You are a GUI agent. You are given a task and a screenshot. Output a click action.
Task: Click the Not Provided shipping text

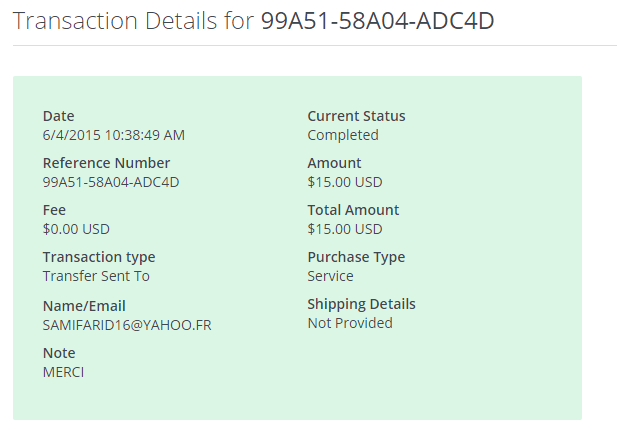[350, 323]
